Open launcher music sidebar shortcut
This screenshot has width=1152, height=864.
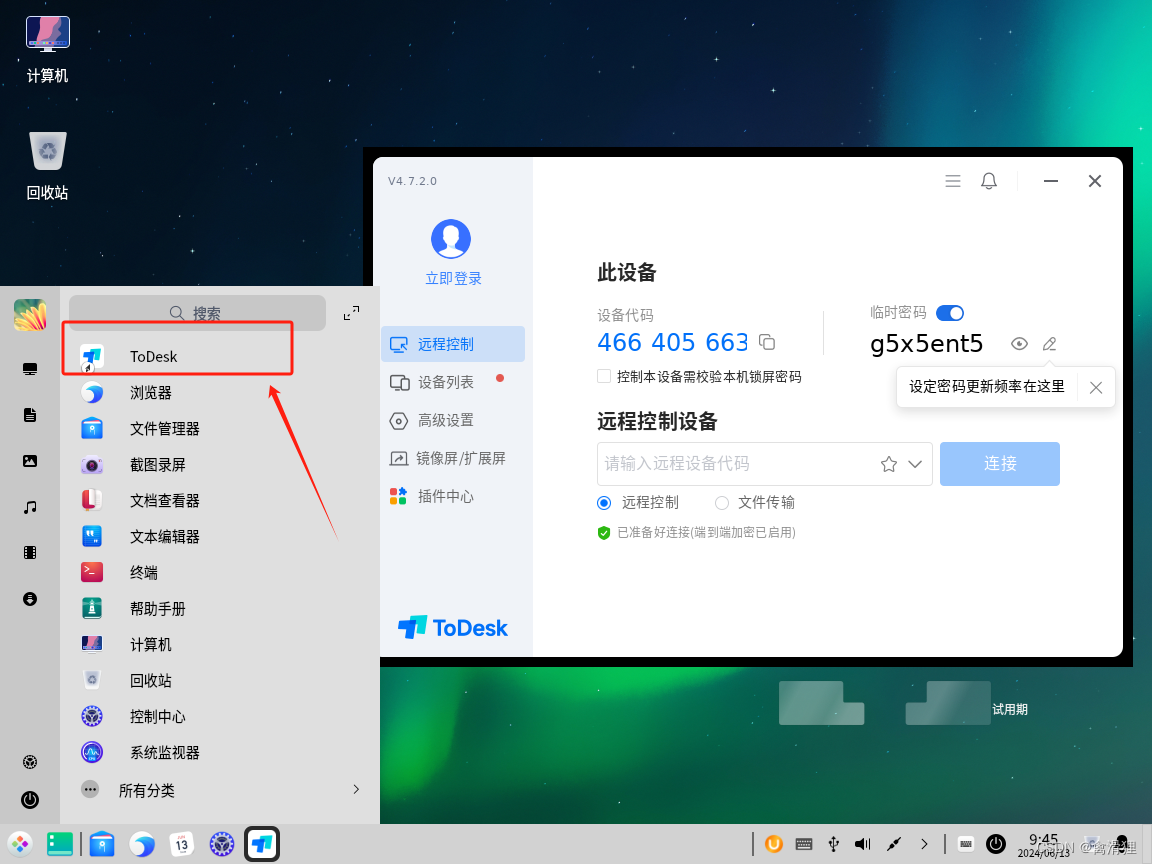click(x=30, y=507)
